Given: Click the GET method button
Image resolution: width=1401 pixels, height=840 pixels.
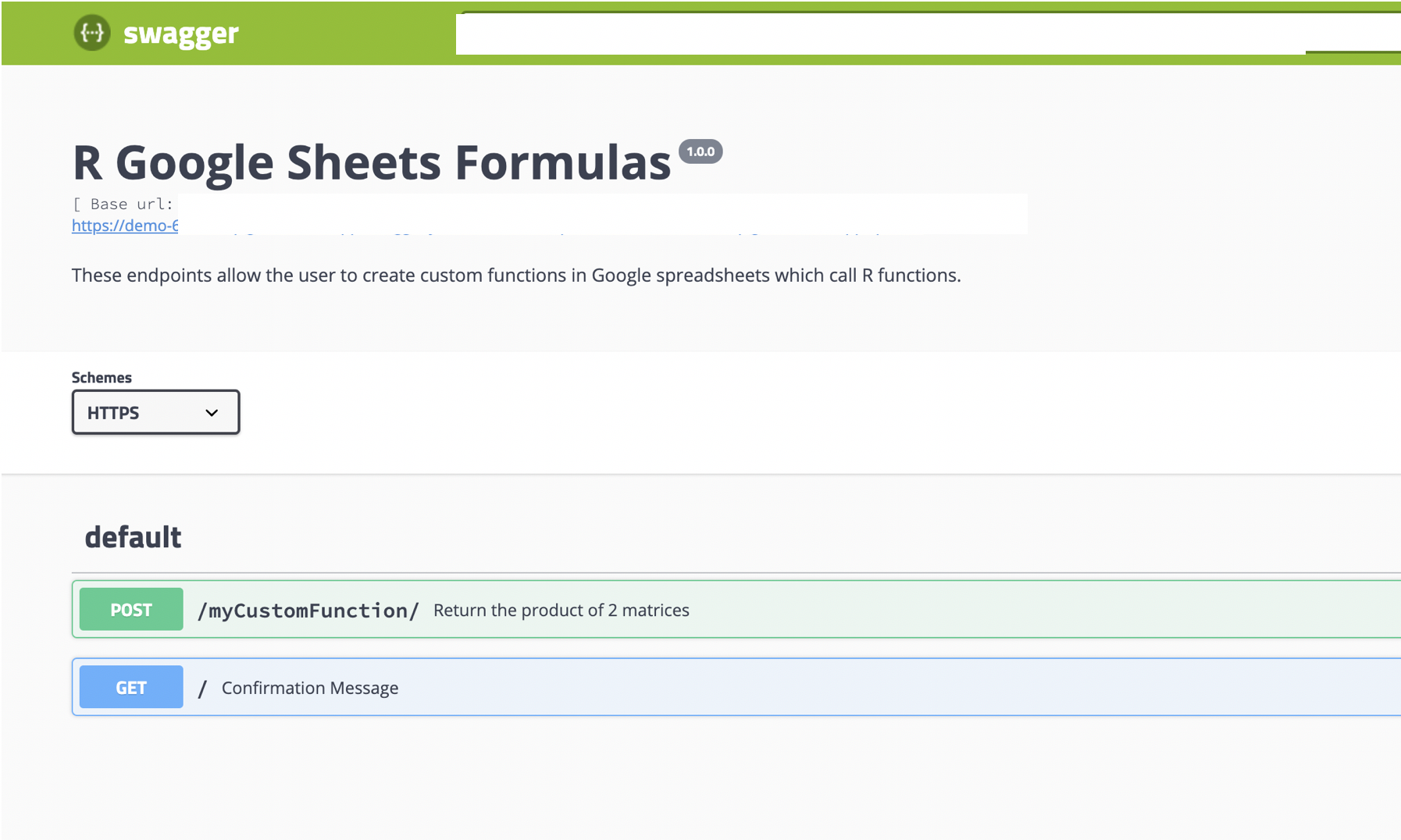Looking at the screenshot, I should click(x=131, y=688).
